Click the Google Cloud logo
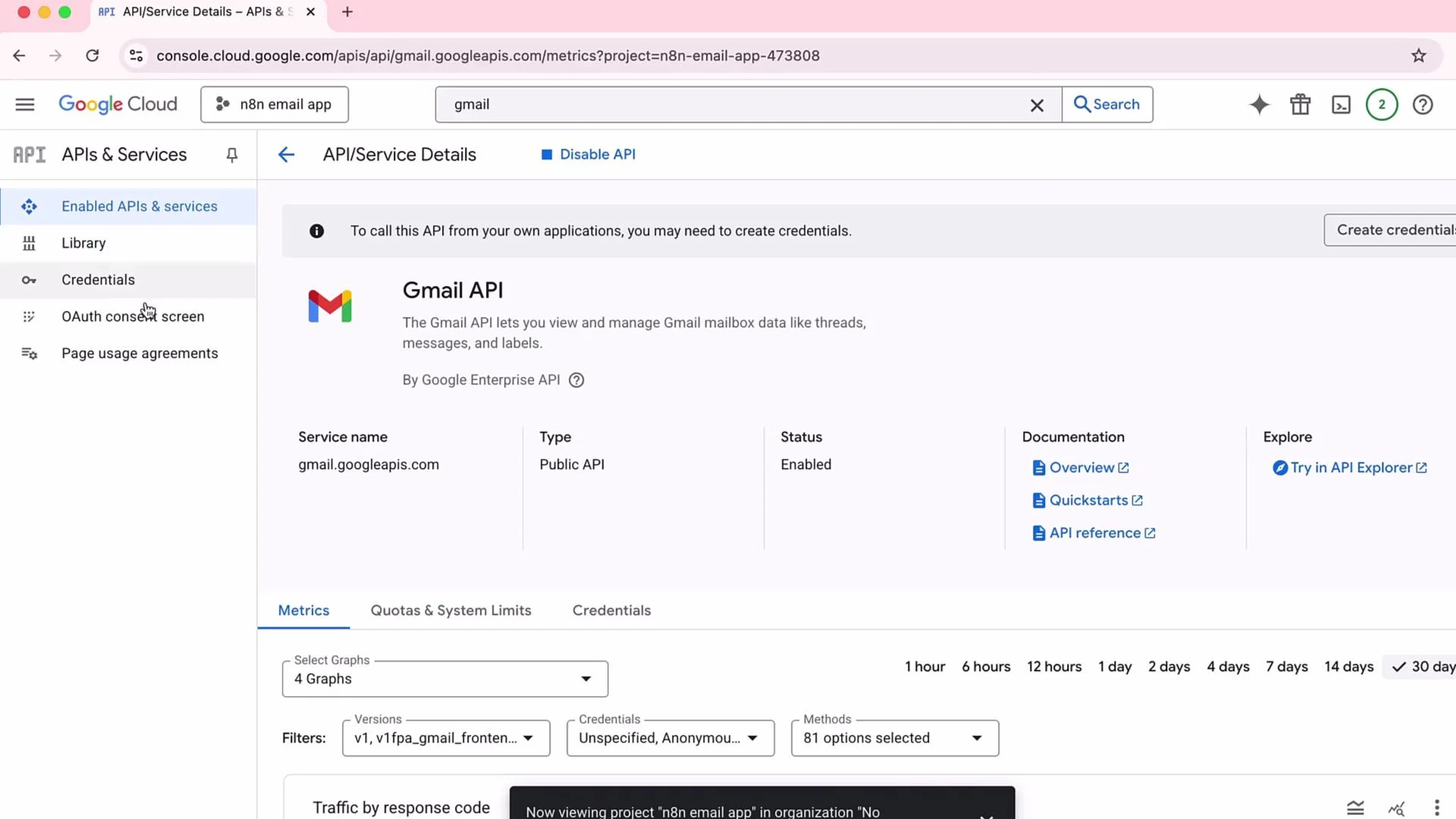 118,105
